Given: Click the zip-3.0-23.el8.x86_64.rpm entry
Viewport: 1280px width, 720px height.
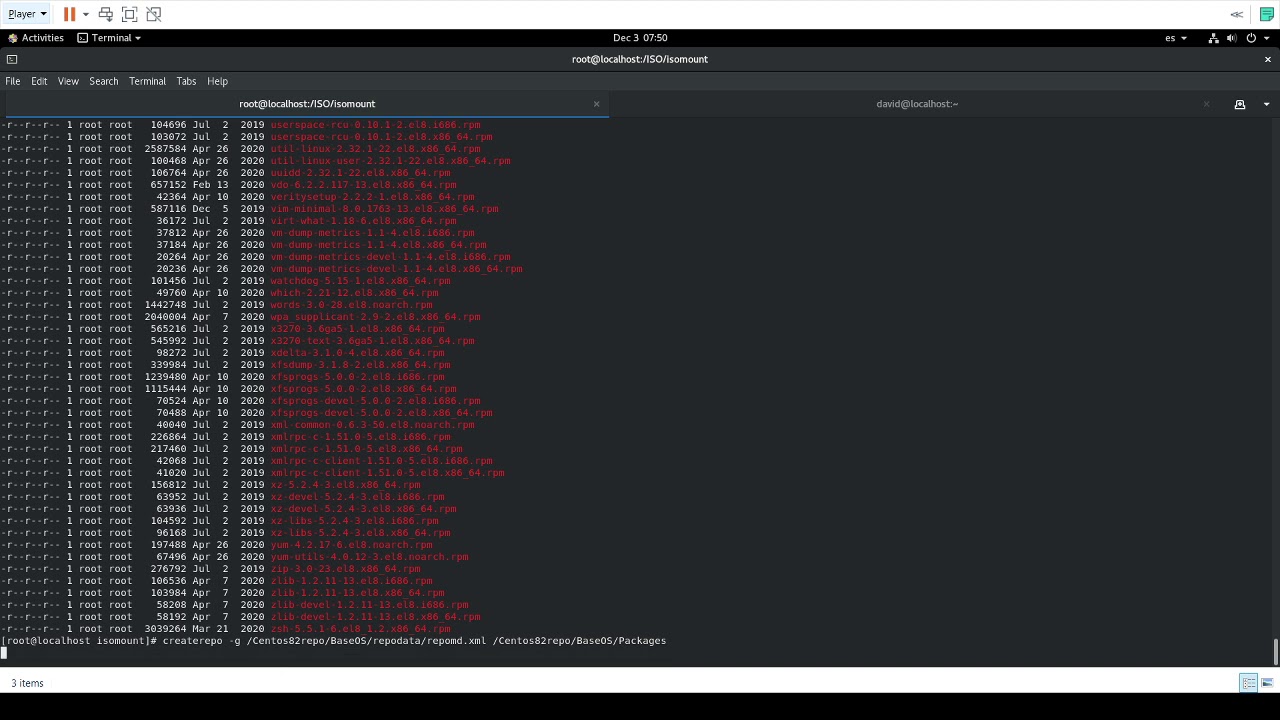Looking at the screenshot, I should pyautogui.click(x=345, y=569).
